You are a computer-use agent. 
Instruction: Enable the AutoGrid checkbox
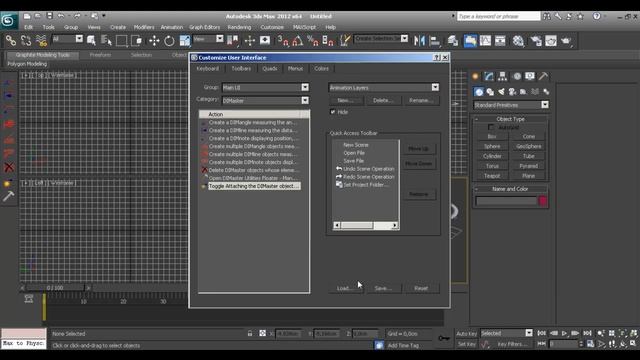491,127
